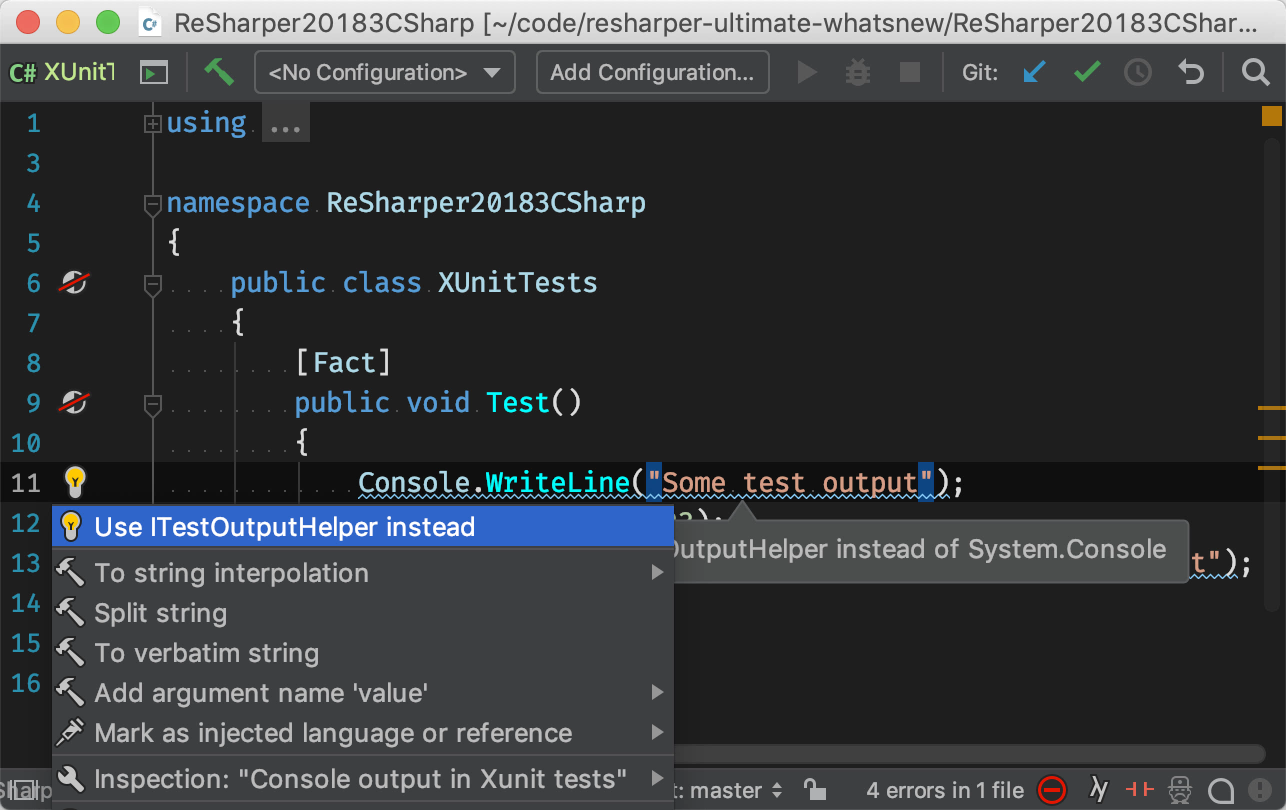The height and width of the screenshot is (810, 1286).
Task: Select To verbatim string action
Action: click(x=363, y=652)
